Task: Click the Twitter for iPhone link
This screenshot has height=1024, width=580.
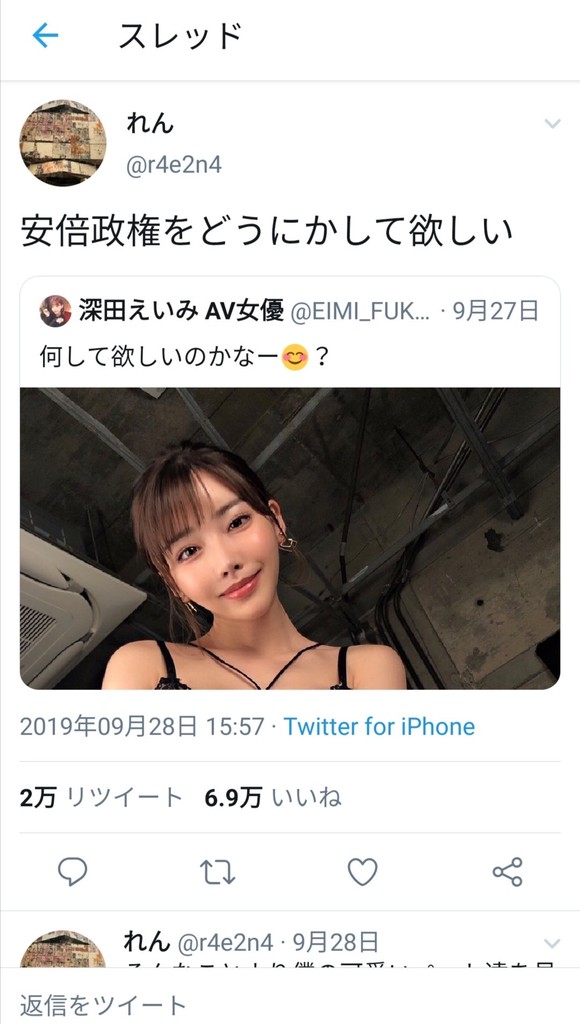Action: coord(379,726)
